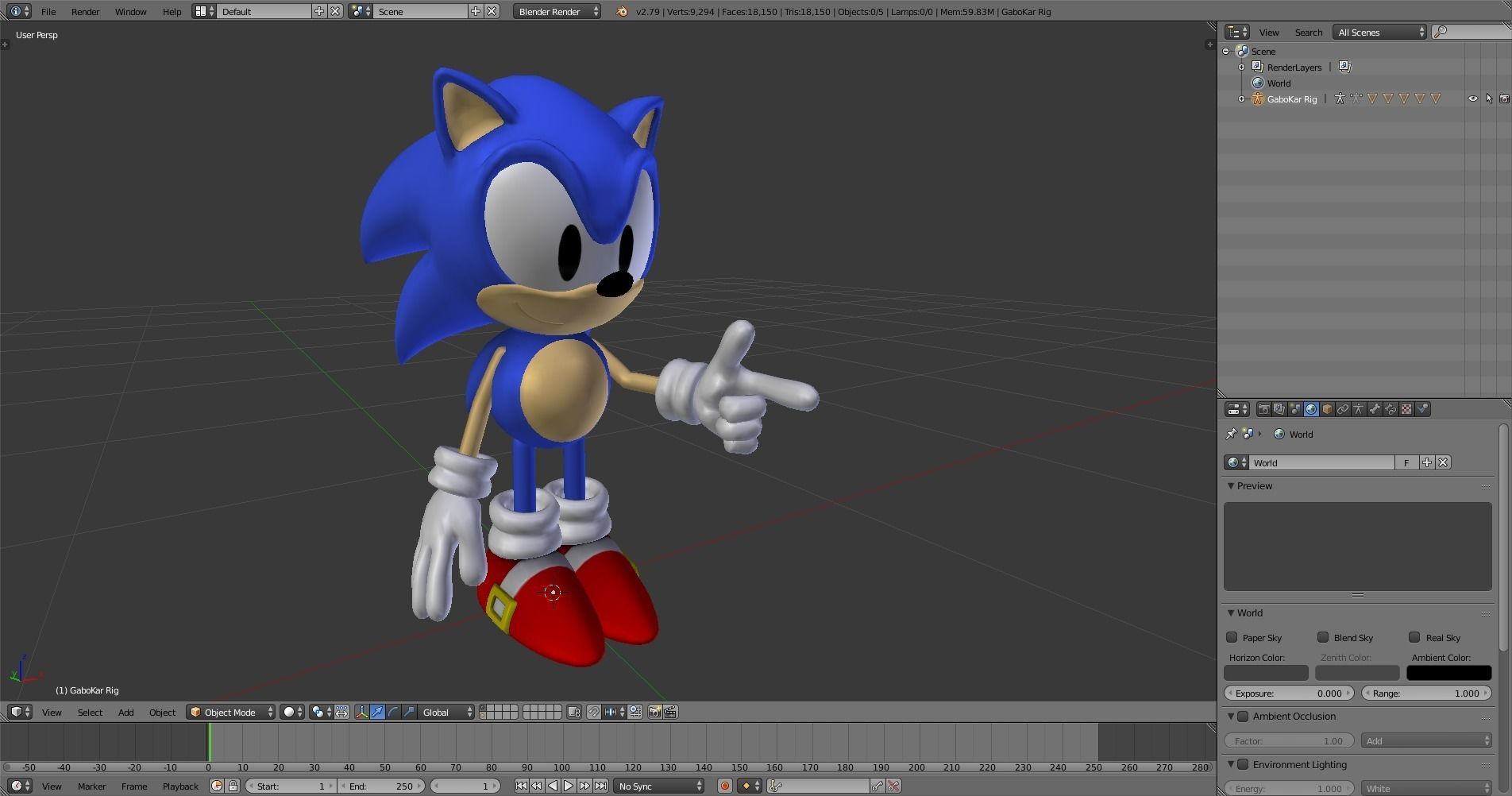Select the translate manipulator arrow icon
The width and height of the screenshot is (1512, 796).
click(377, 712)
